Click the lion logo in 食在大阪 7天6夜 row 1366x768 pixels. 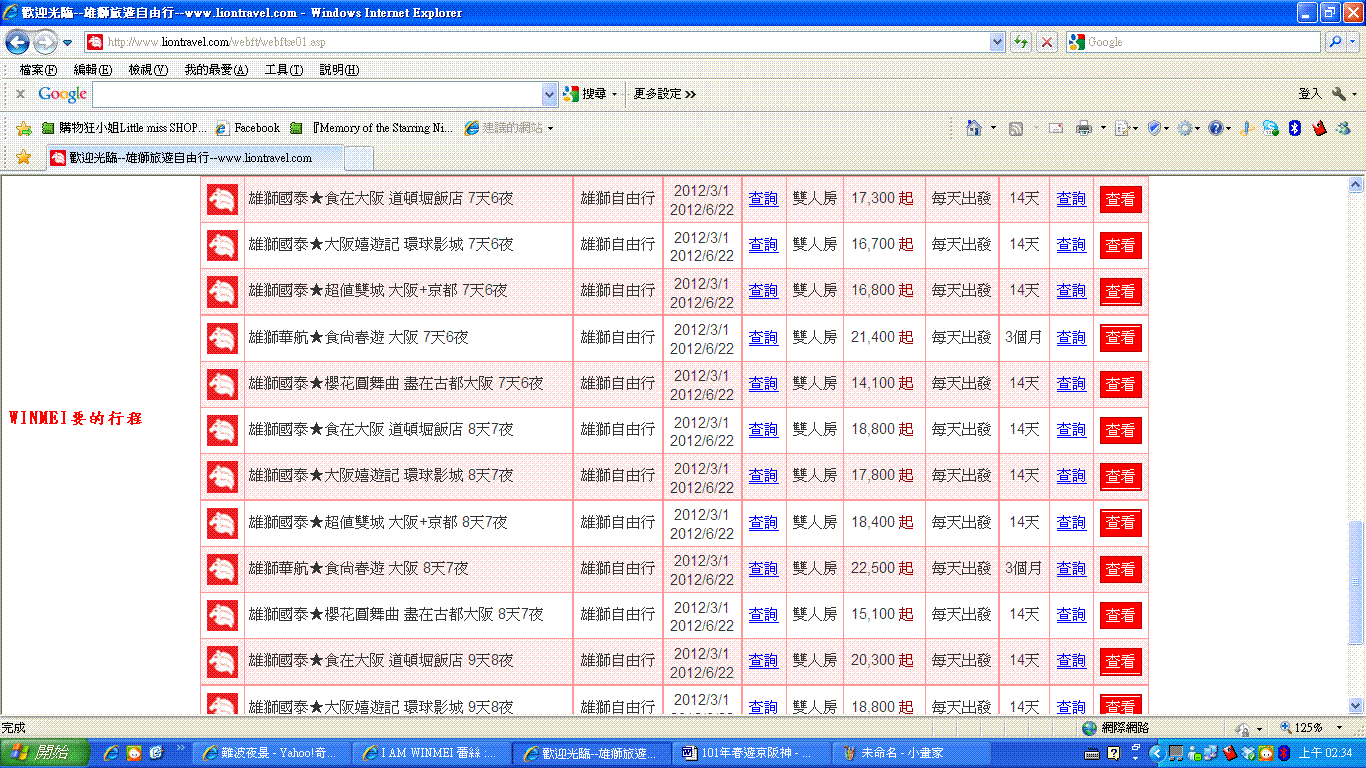[222, 199]
